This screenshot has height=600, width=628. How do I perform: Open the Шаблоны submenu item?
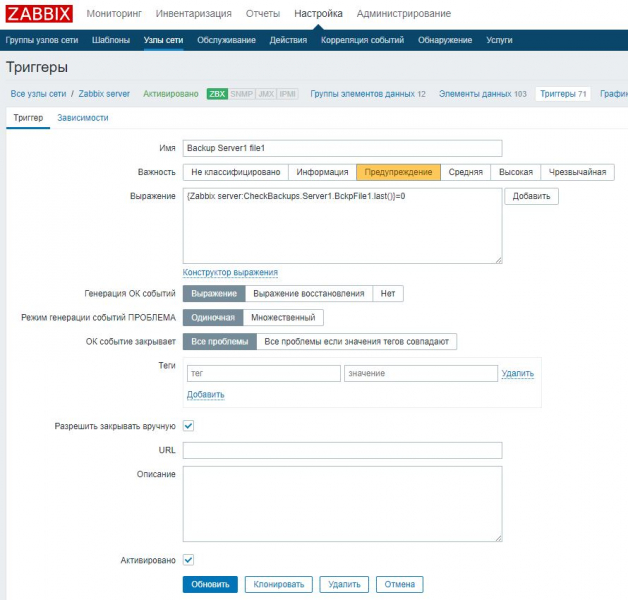point(110,40)
